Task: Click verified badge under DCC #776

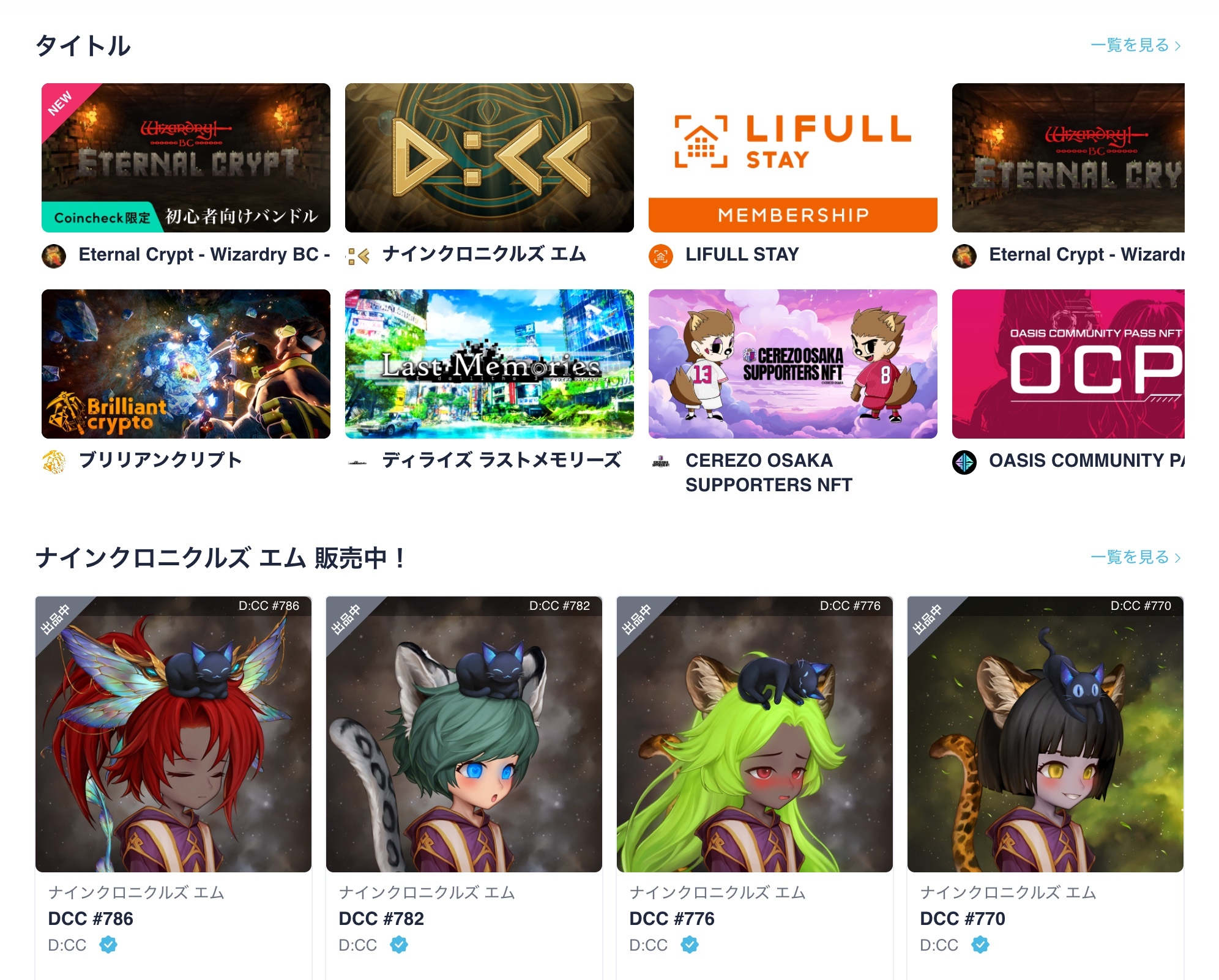Action: (x=690, y=945)
